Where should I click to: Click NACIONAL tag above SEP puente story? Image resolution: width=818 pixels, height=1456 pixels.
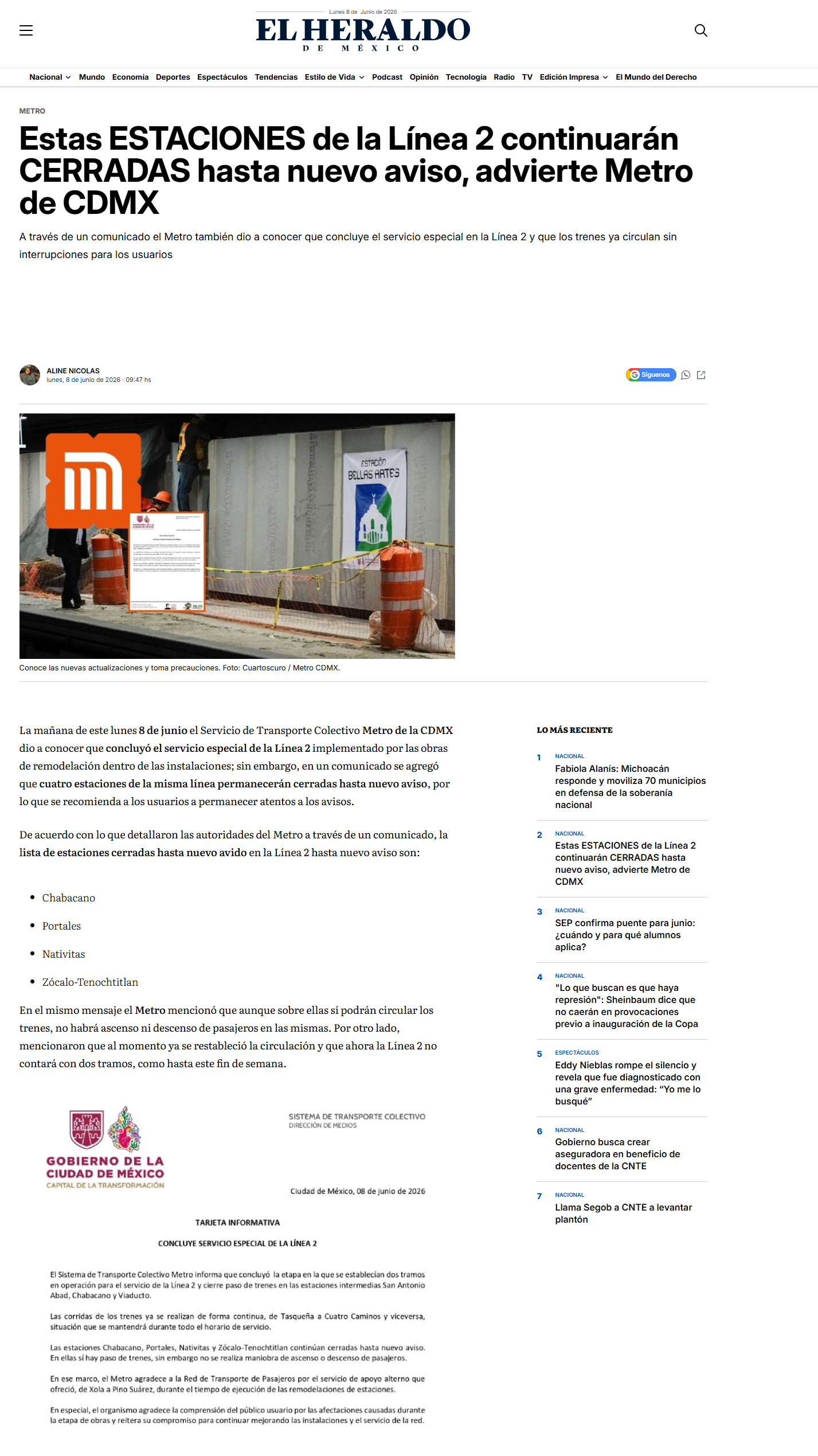[569, 911]
